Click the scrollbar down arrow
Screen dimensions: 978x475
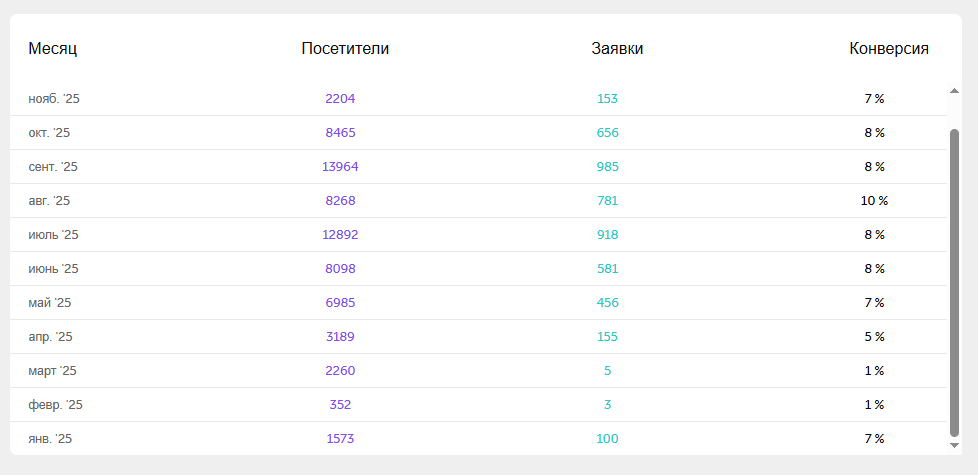(x=954, y=445)
